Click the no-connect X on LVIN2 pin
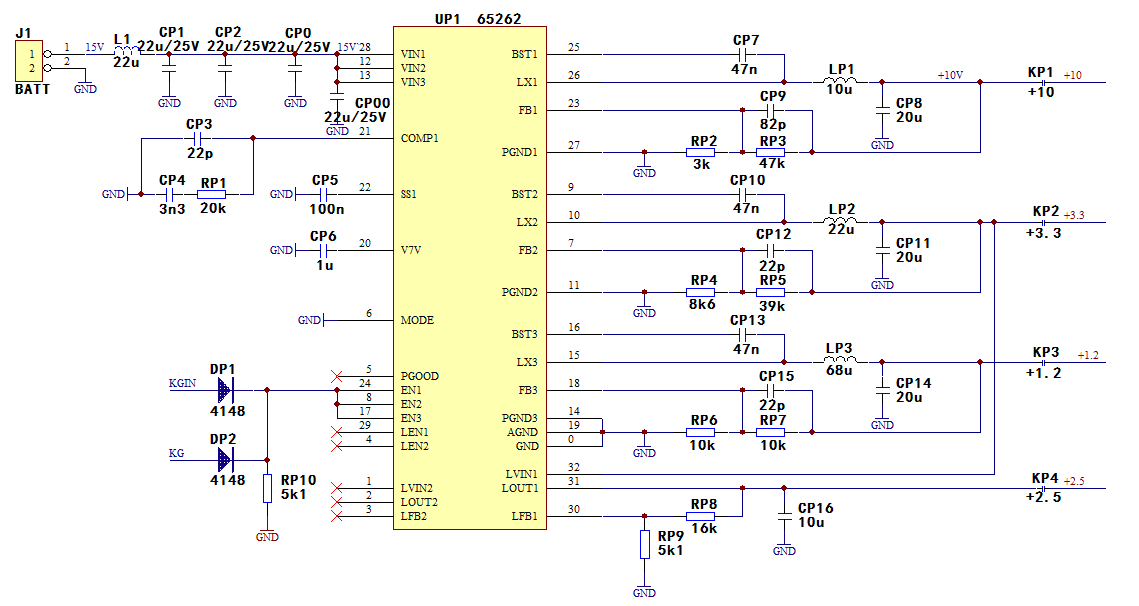Viewport: 1139px width, 606px height. click(x=336, y=488)
